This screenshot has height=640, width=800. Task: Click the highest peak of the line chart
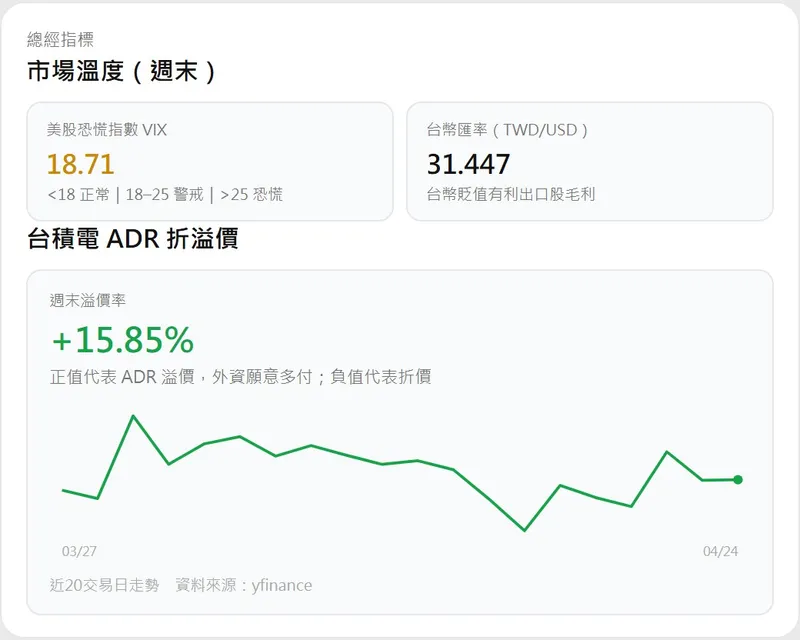pyautogui.click(x=133, y=416)
